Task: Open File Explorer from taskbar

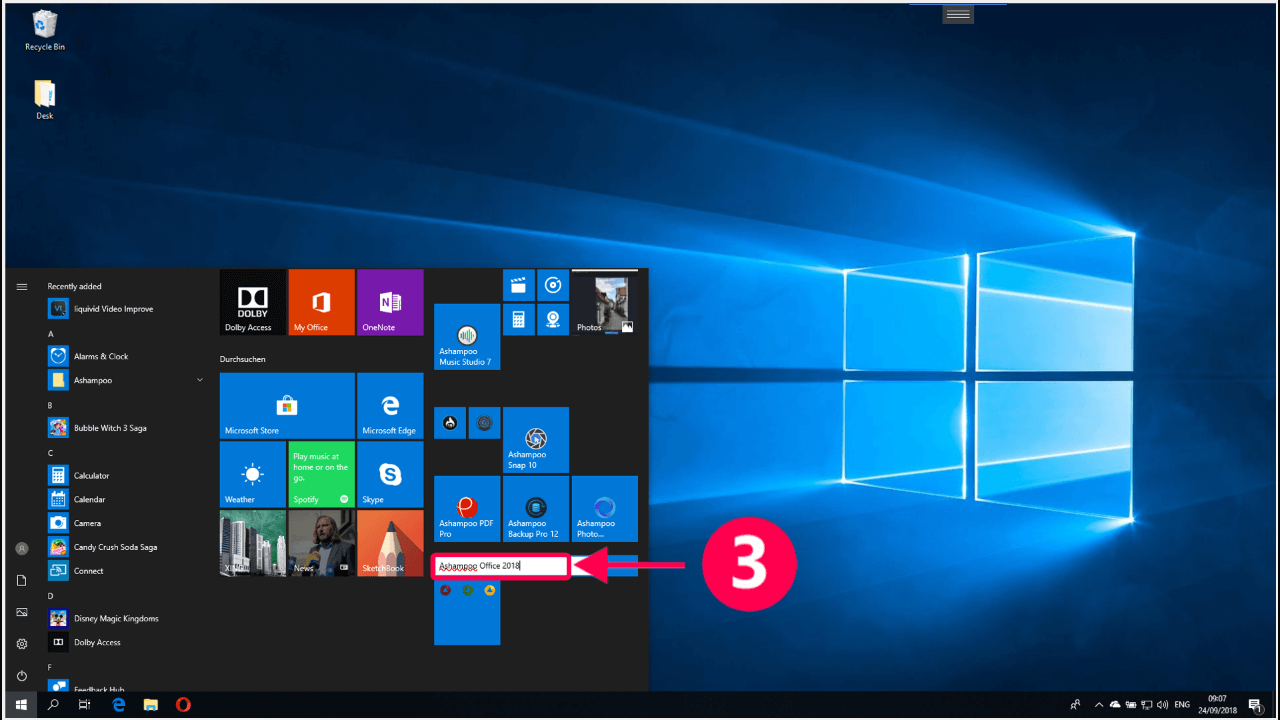Action: click(x=150, y=705)
